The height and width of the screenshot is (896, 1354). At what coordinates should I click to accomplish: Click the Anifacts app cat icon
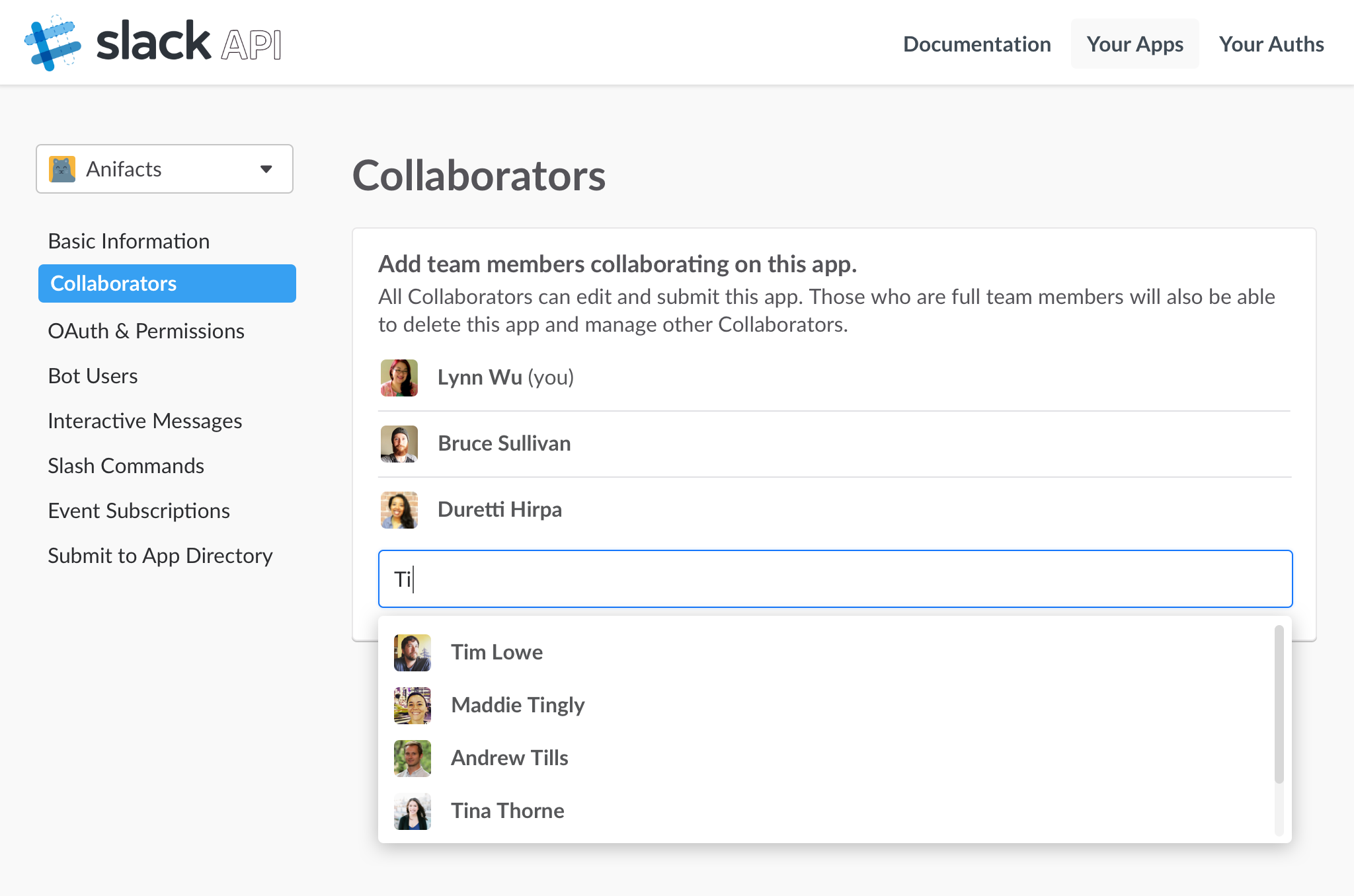click(62, 169)
